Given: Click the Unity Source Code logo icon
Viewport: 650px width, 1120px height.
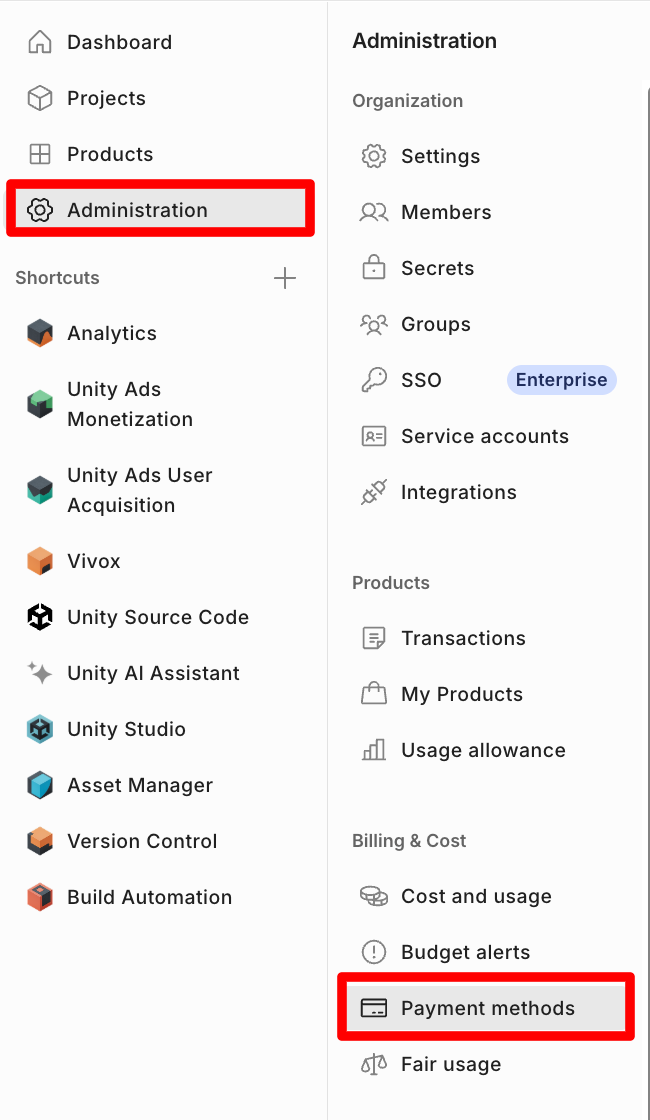Looking at the screenshot, I should (40, 616).
